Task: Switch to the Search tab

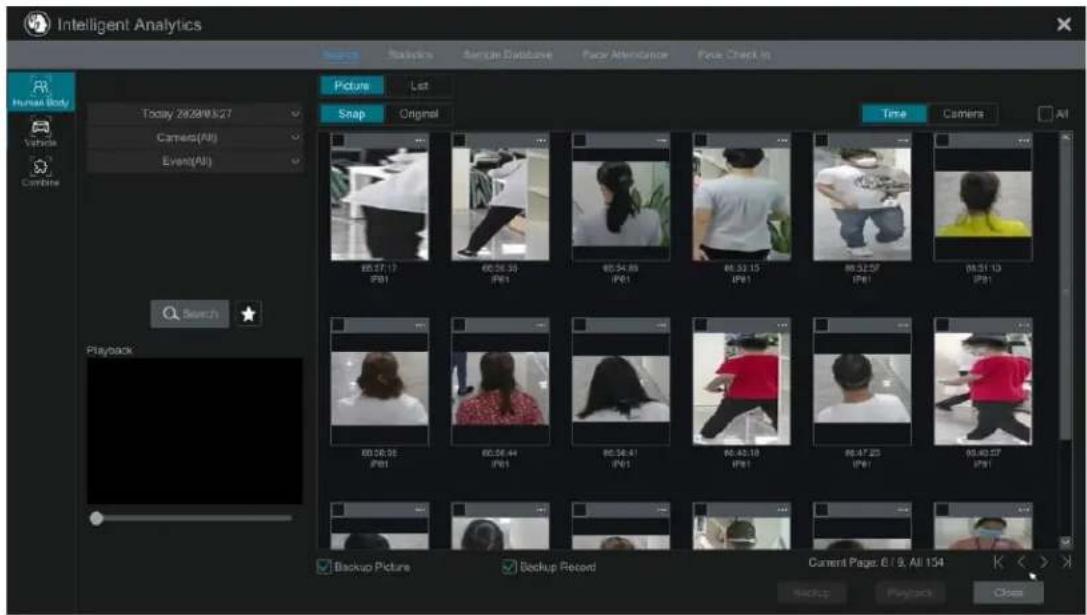Action: [x=340, y=55]
